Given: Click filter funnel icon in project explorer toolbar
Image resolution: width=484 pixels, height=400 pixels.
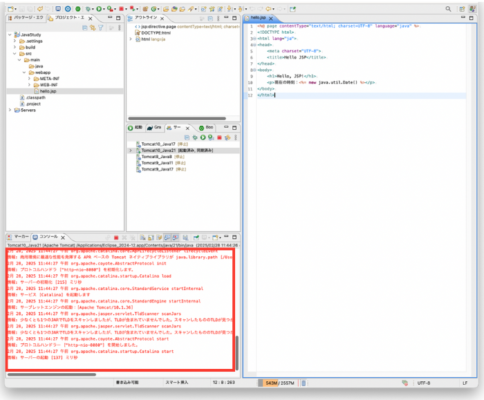Looking at the screenshot, I should (101, 28).
